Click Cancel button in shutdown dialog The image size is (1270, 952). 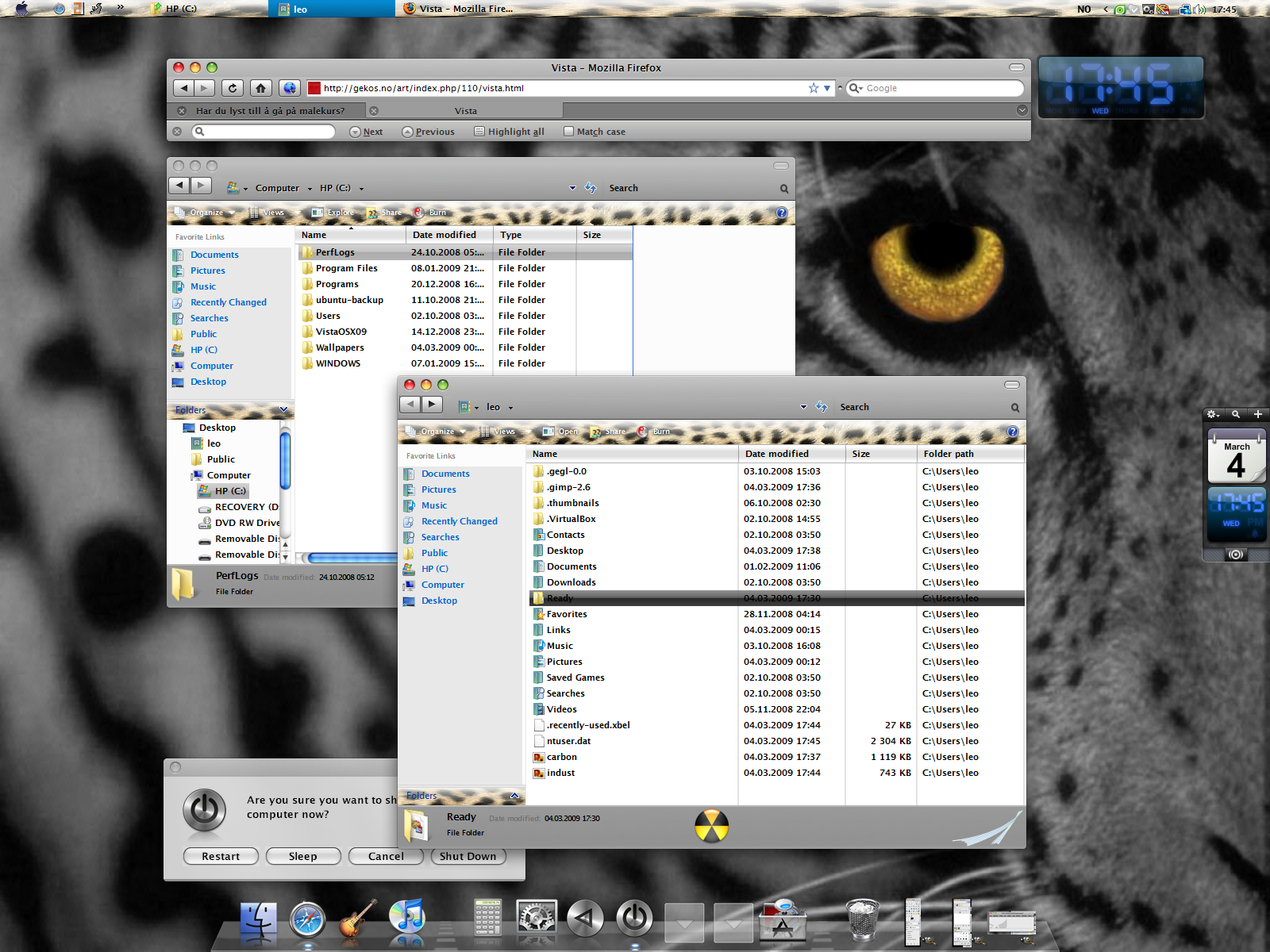[x=386, y=856]
